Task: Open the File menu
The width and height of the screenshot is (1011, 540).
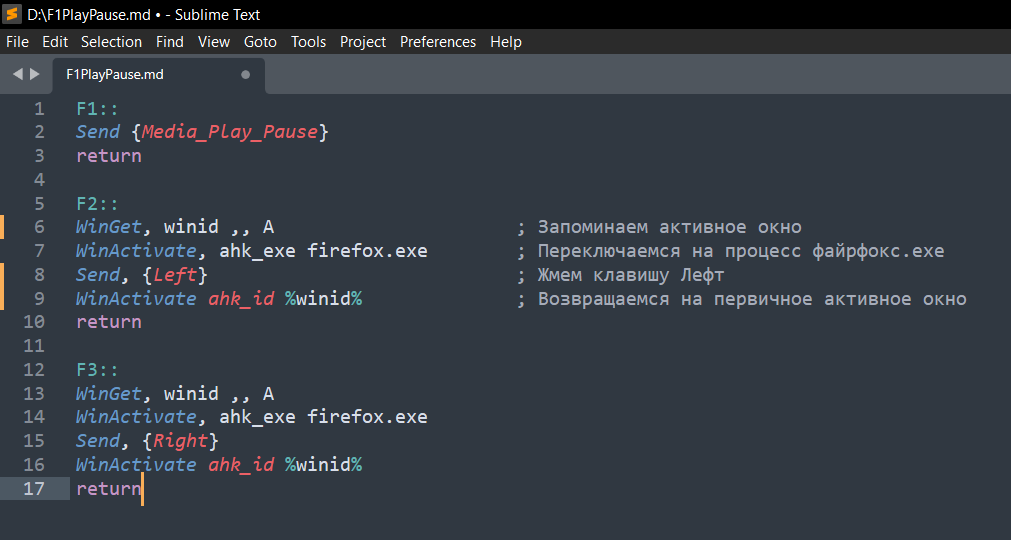Action: pyautogui.click(x=17, y=42)
